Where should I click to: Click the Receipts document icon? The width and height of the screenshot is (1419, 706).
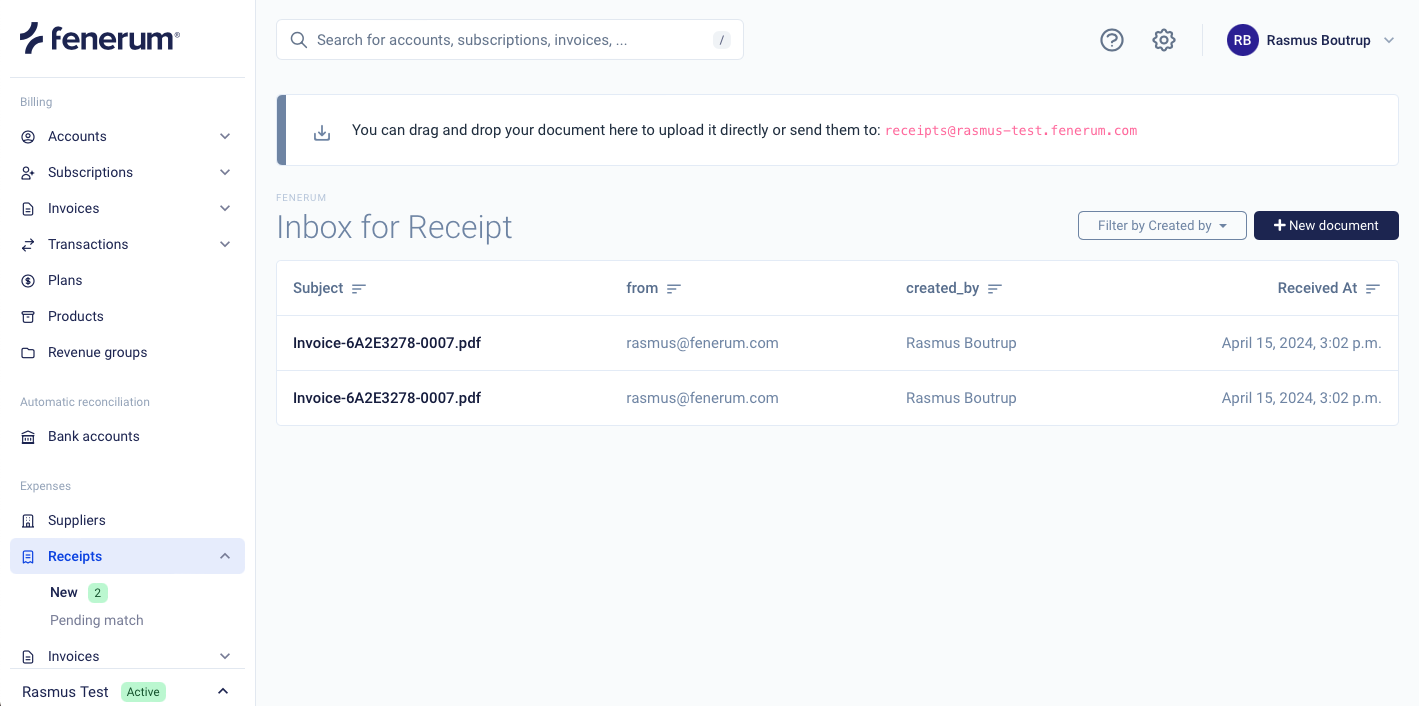click(x=28, y=556)
